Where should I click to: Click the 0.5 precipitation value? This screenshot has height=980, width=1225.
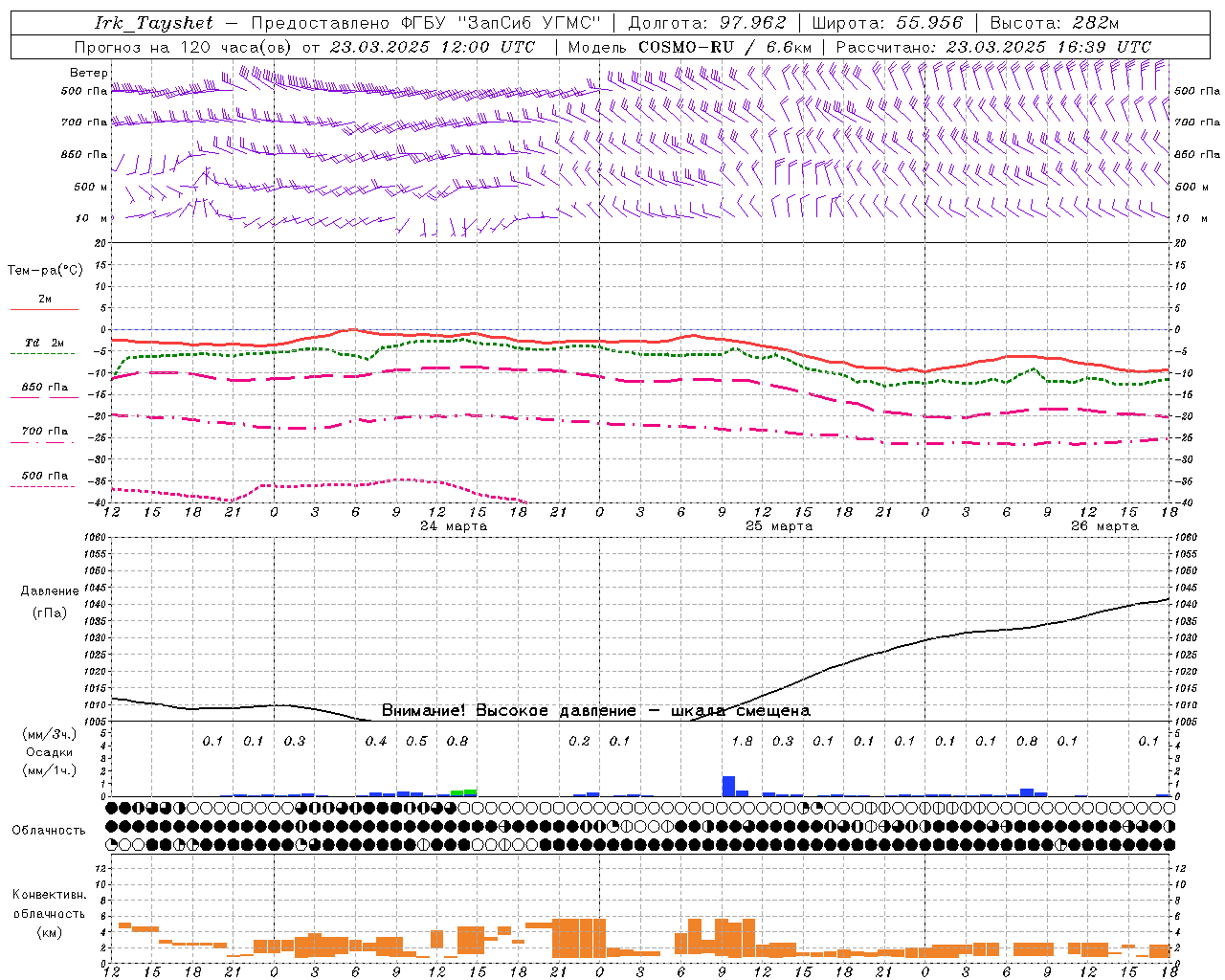(x=416, y=741)
